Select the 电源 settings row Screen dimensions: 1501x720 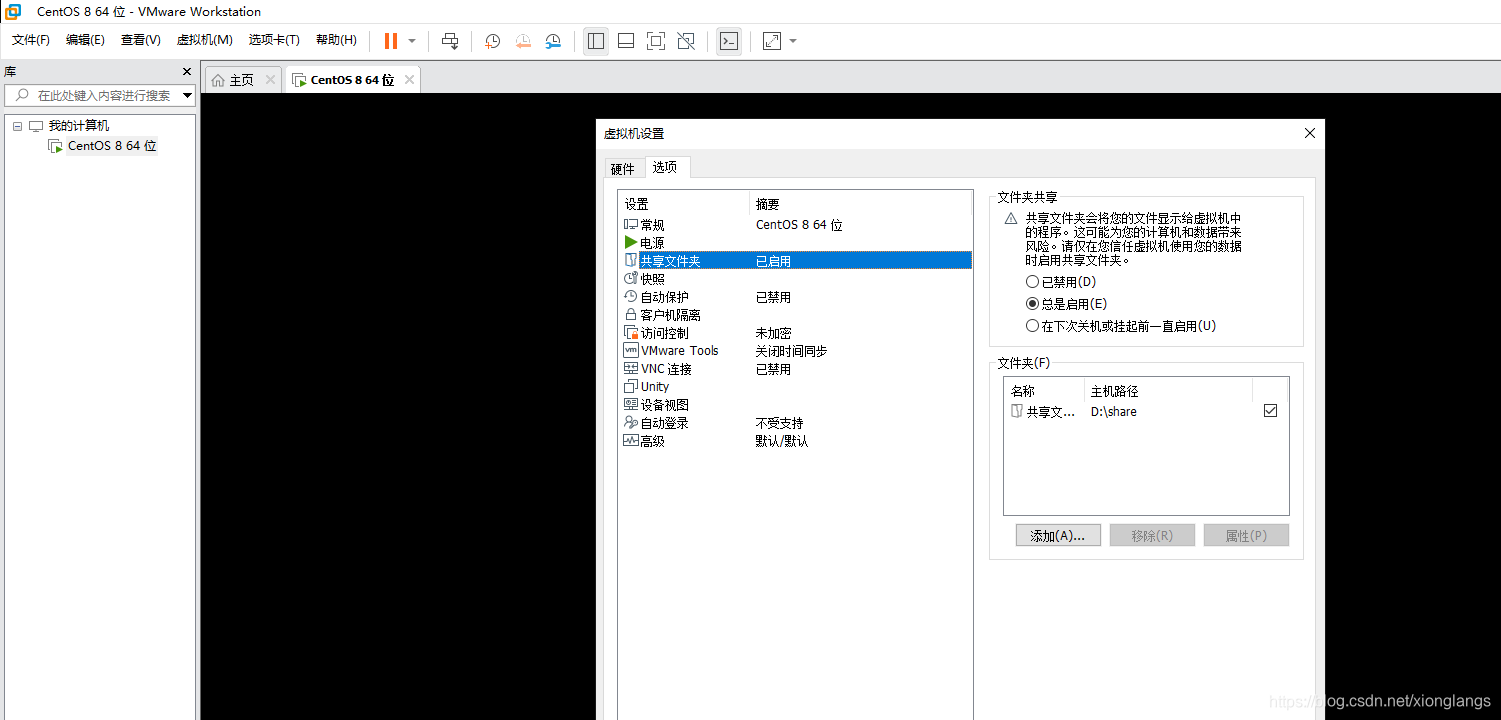[x=795, y=243]
